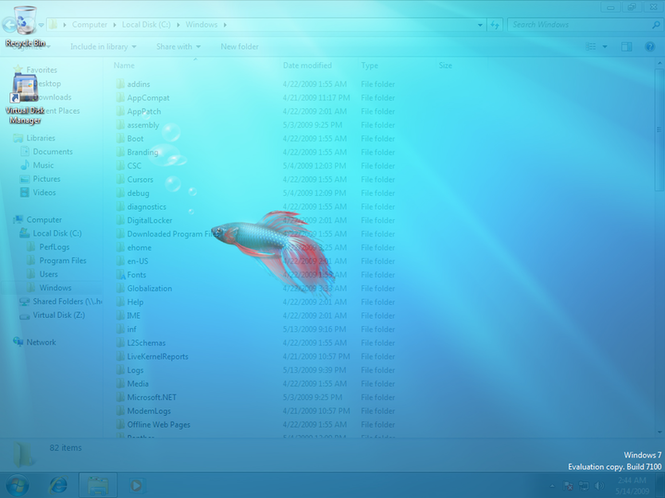Click the Type column header

(x=370, y=65)
